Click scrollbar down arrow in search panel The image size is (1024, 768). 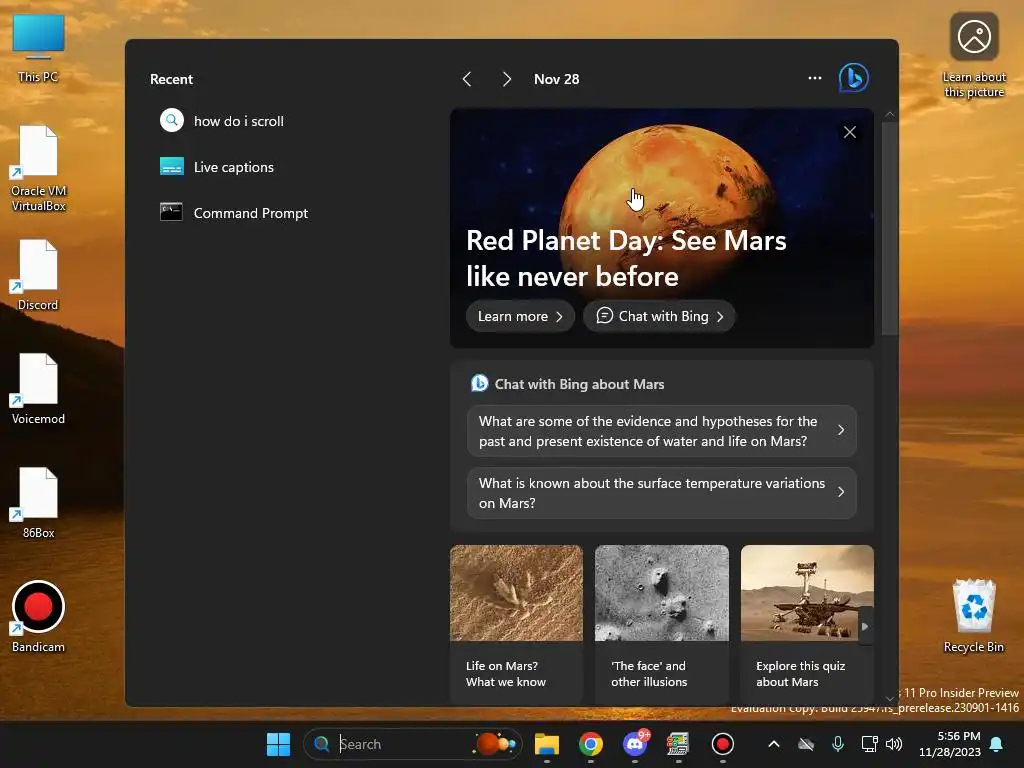tap(889, 699)
